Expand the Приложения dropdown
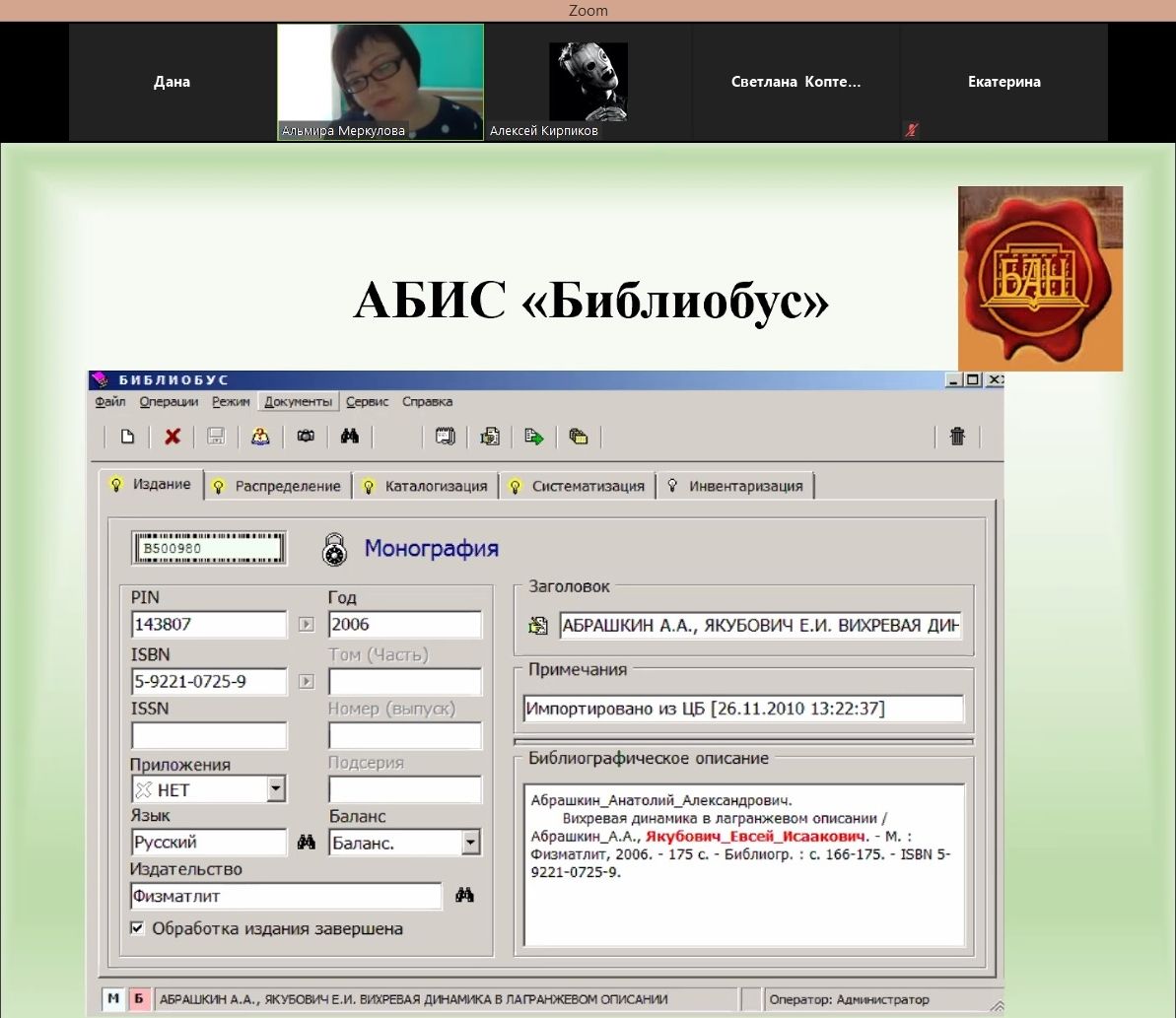The height and width of the screenshot is (1018, 1176). tap(276, 788)
